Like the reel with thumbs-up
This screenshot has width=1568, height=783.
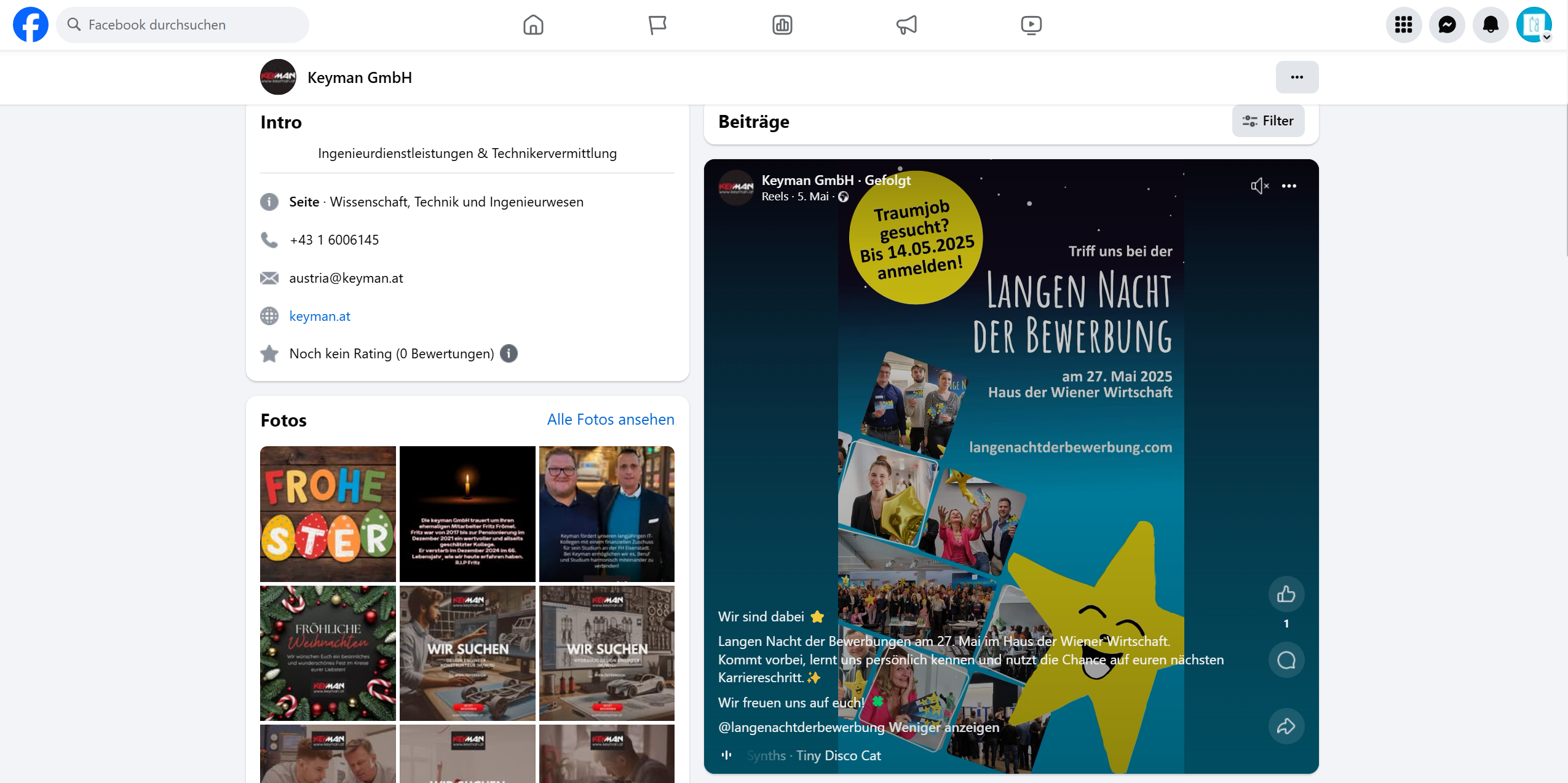coord(1286,594)
